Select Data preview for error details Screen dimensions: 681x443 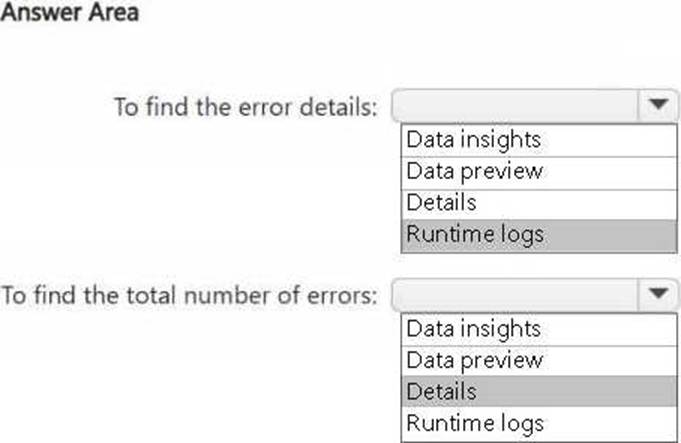(x=539, y=172)
